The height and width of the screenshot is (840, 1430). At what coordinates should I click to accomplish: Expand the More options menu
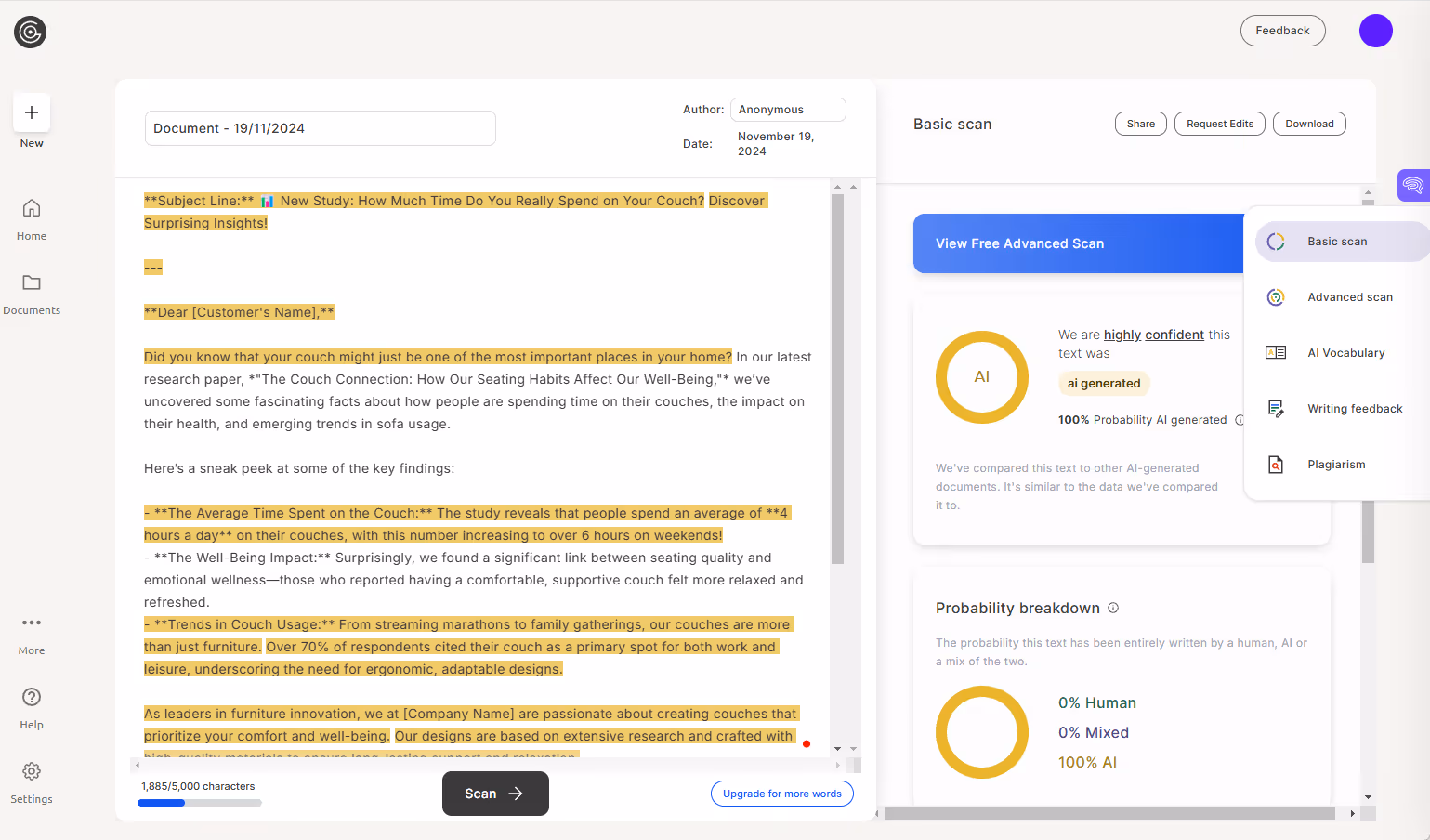click(31, 623)
